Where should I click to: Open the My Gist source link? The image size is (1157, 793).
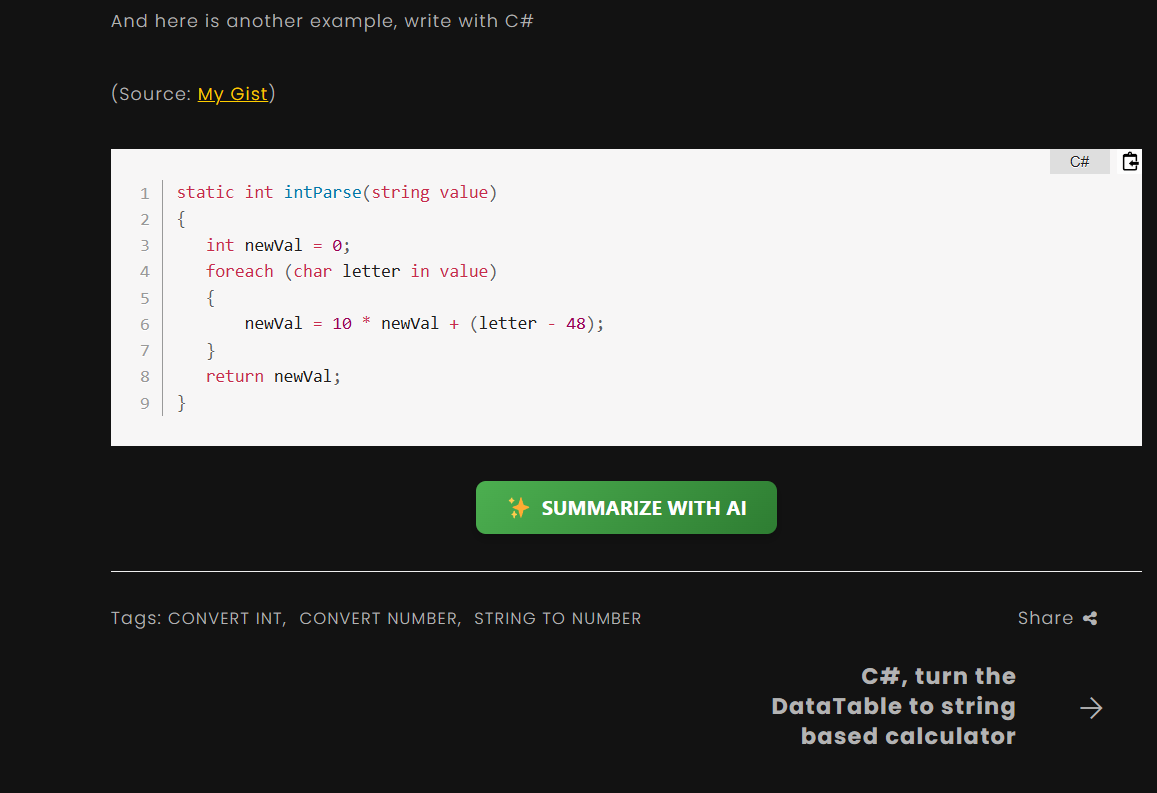pos(233,94)
